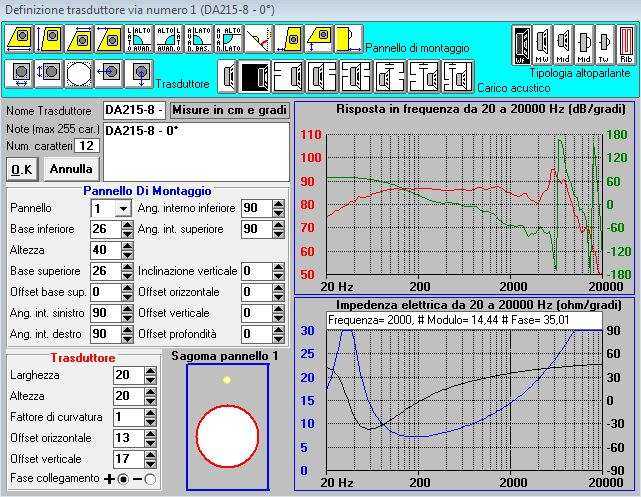Select the panel lower base width icon
This screenshot has height=497, width=641.
(20, 39)
